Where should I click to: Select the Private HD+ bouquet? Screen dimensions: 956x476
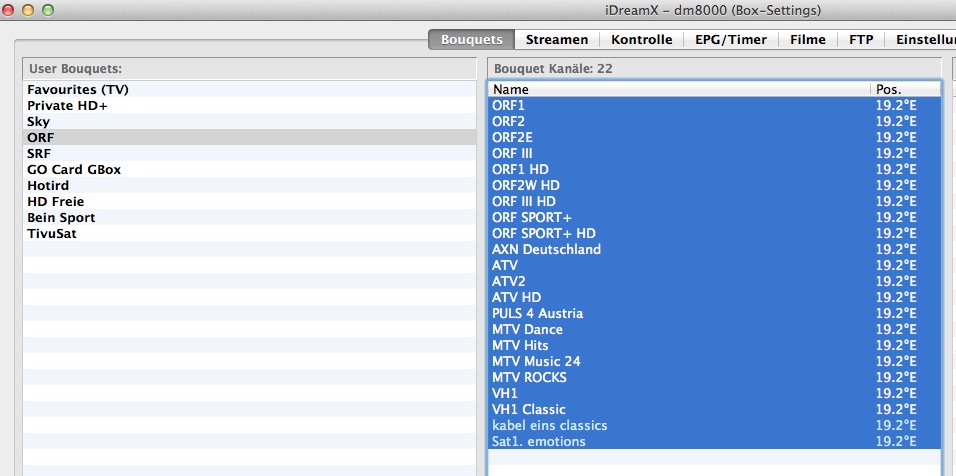point(250,105)
